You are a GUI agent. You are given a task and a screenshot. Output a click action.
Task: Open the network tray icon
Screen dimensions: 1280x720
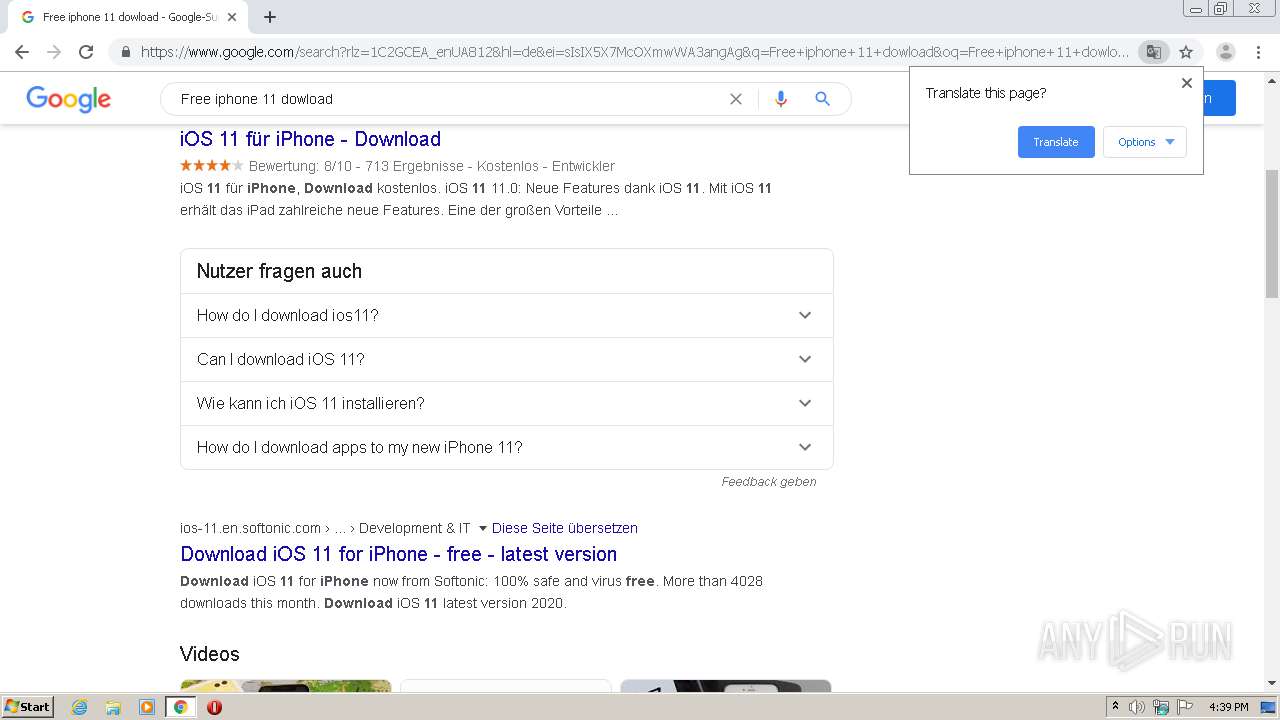pyautogui.click(x=1161, y=707)
